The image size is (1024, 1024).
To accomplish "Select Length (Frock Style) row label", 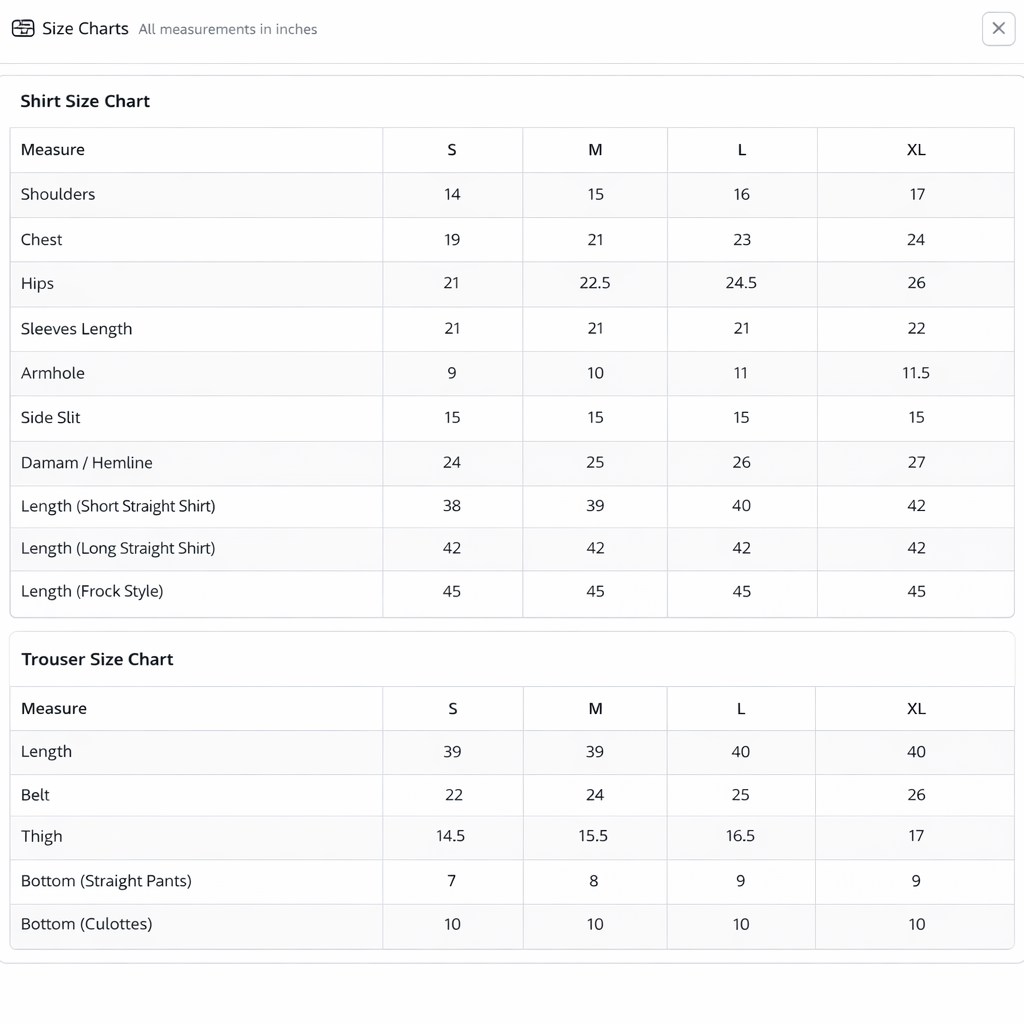I will tap(92, 591).
